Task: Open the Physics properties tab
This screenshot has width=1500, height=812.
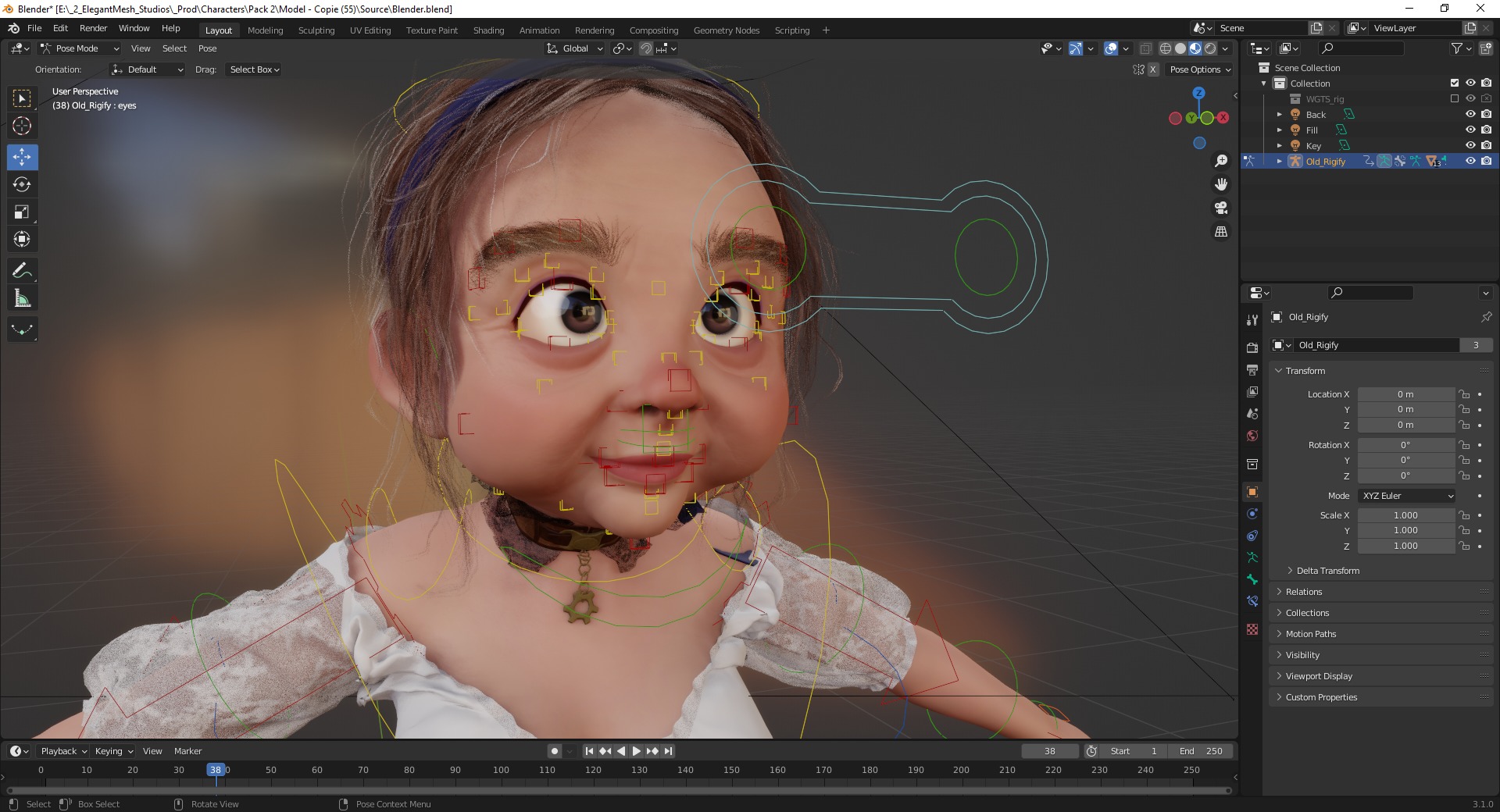Action: pyautogui.click(x=1252, y=514)
